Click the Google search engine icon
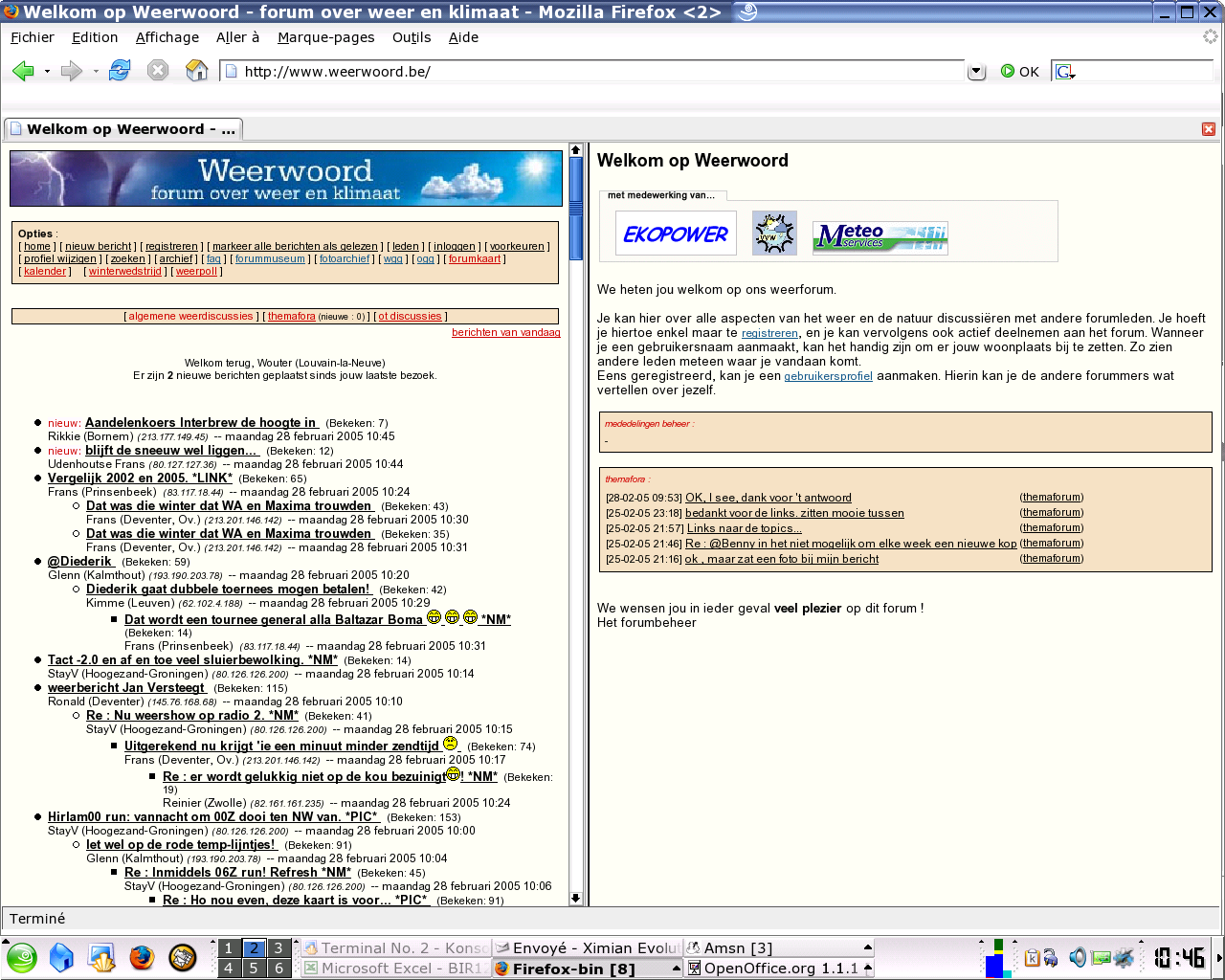The width and height of the screenshot is (1225, 980). (1064, 72)
